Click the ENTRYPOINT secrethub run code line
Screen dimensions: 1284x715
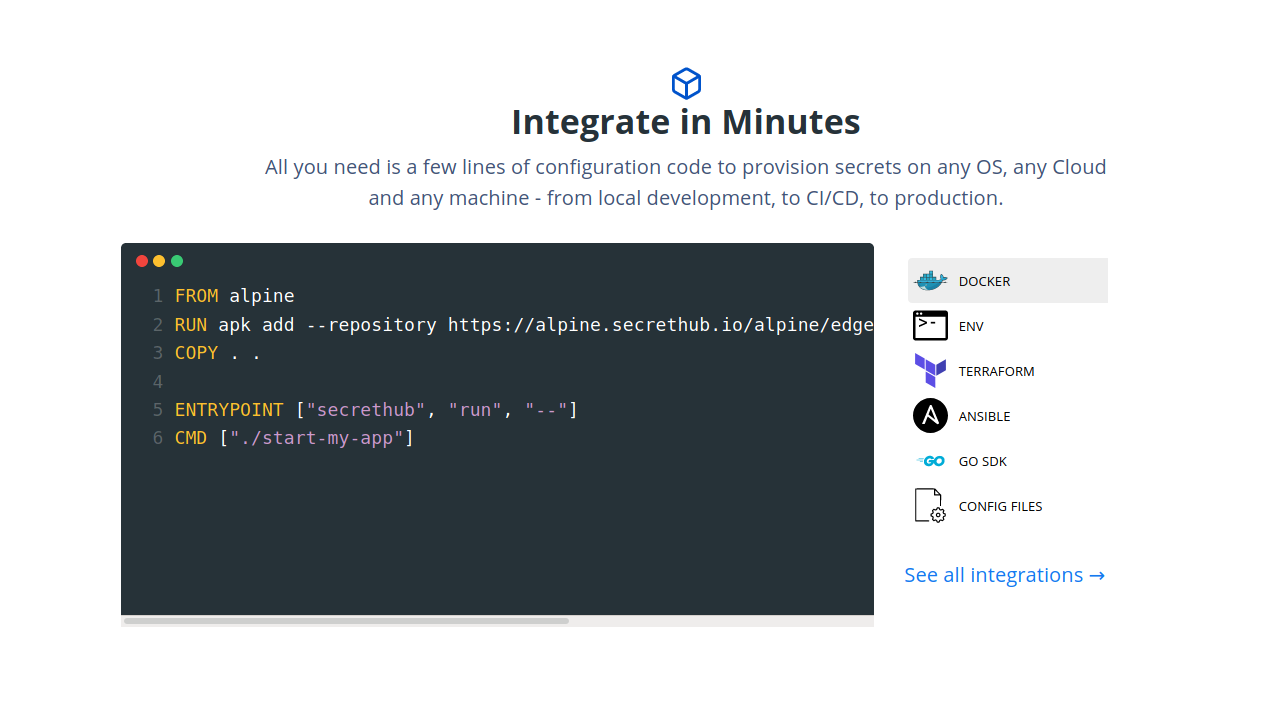coord(376,410)
